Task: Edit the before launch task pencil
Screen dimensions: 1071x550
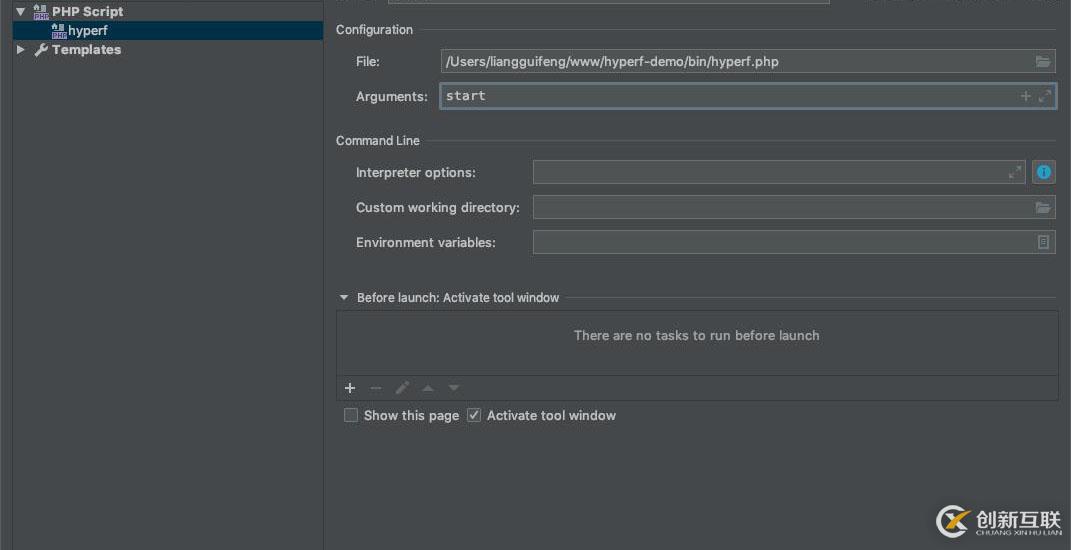Action: 402,388
